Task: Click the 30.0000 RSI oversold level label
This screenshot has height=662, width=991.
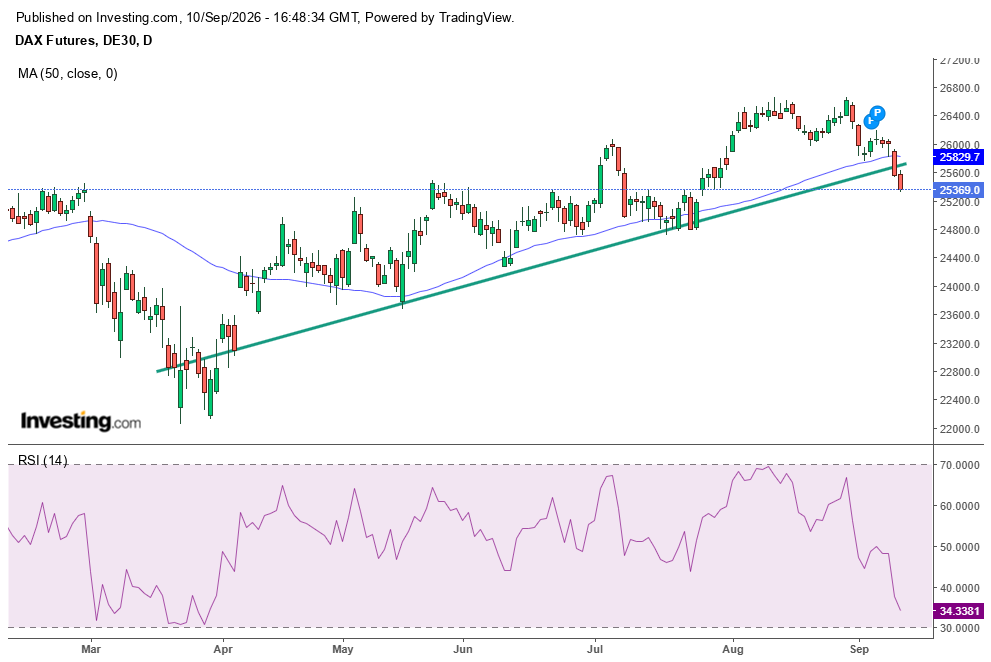Action: 959,628
